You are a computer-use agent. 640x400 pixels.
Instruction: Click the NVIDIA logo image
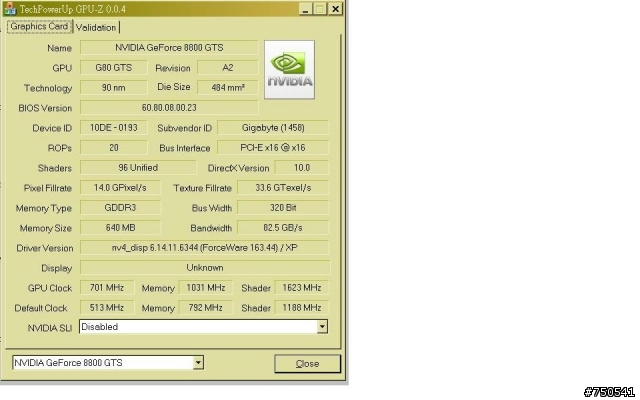pos(289,70)
